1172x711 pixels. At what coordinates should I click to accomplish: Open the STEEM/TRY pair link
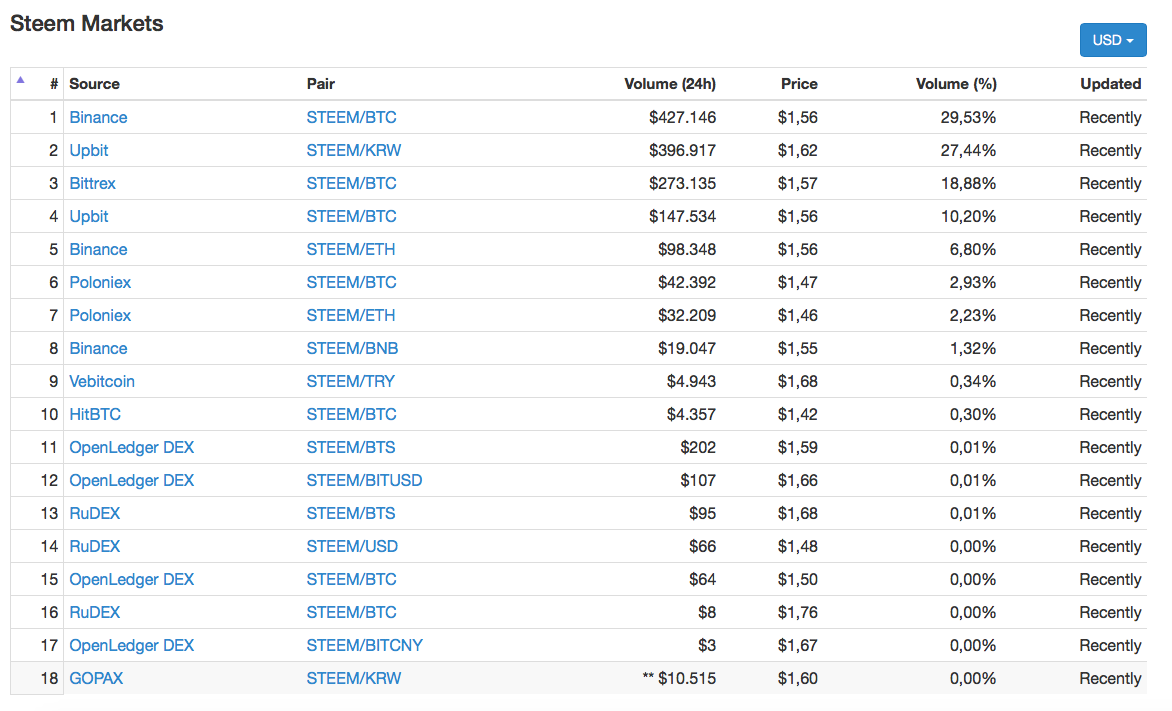[351, 381]
